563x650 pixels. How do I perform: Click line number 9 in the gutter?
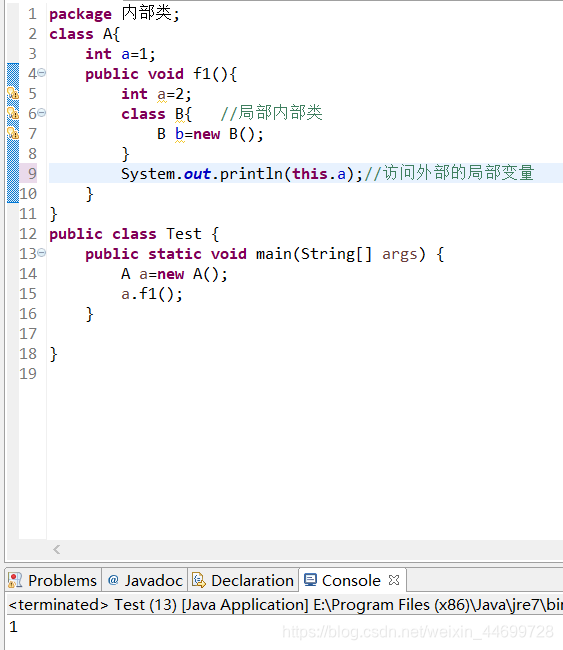32,174
